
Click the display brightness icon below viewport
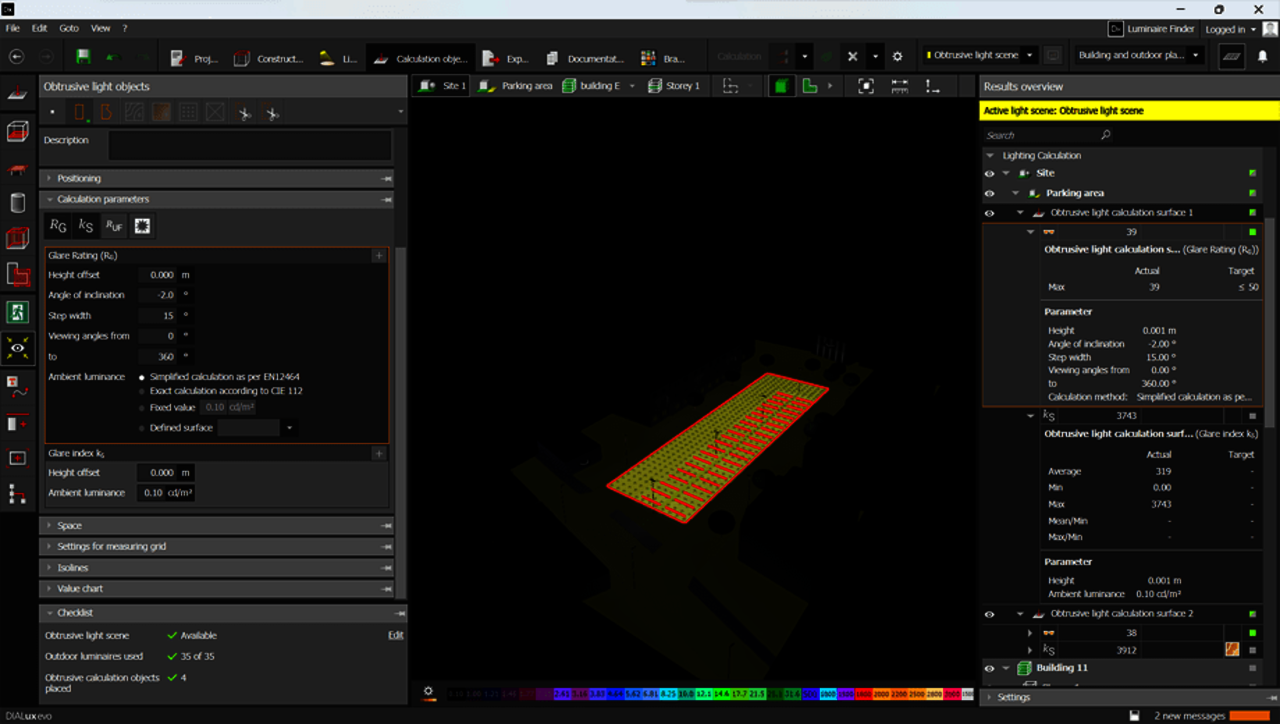pyautogui.click(x=428, y=691)
